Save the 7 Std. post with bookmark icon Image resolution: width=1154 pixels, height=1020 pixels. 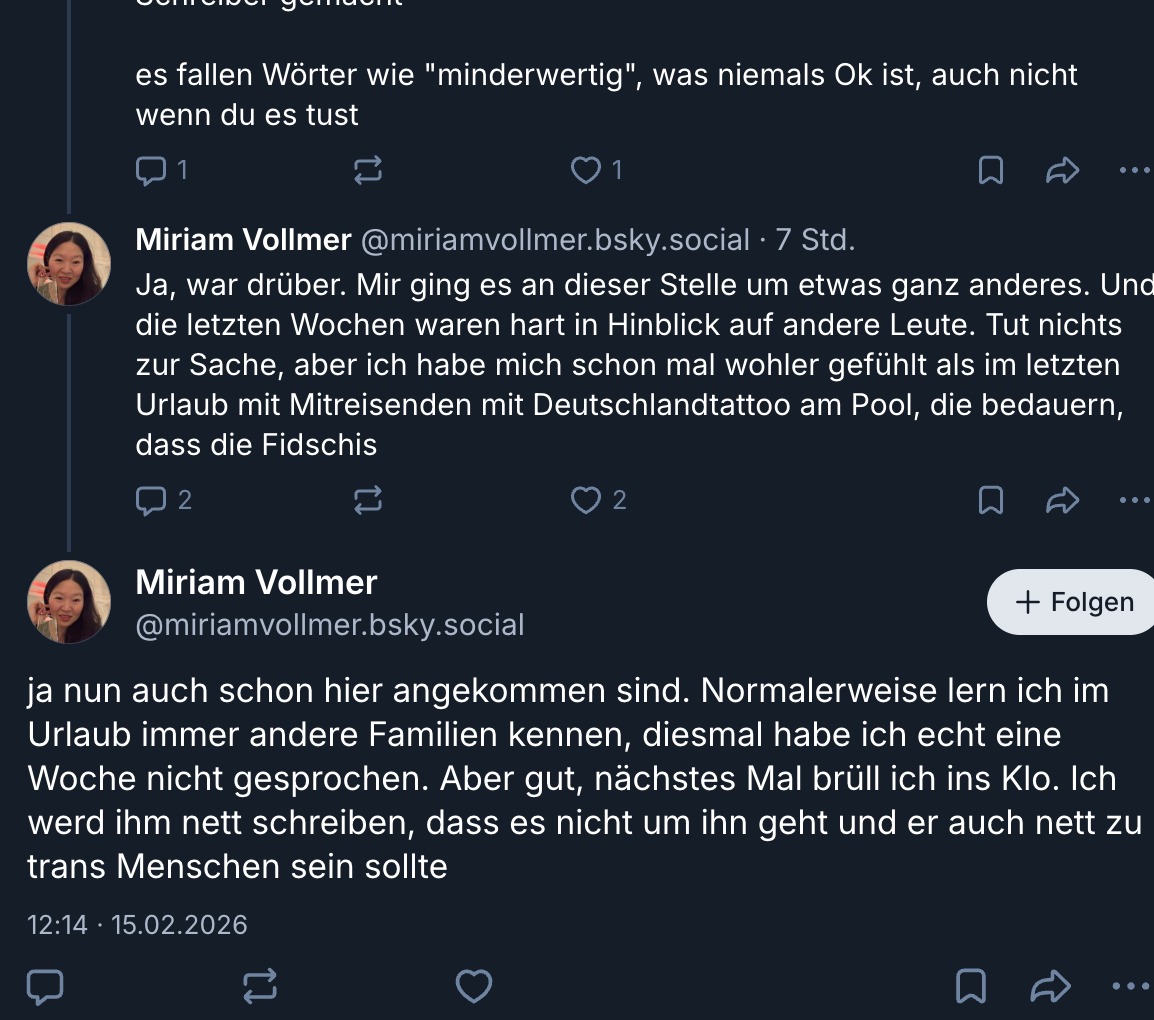pos(990,499)
